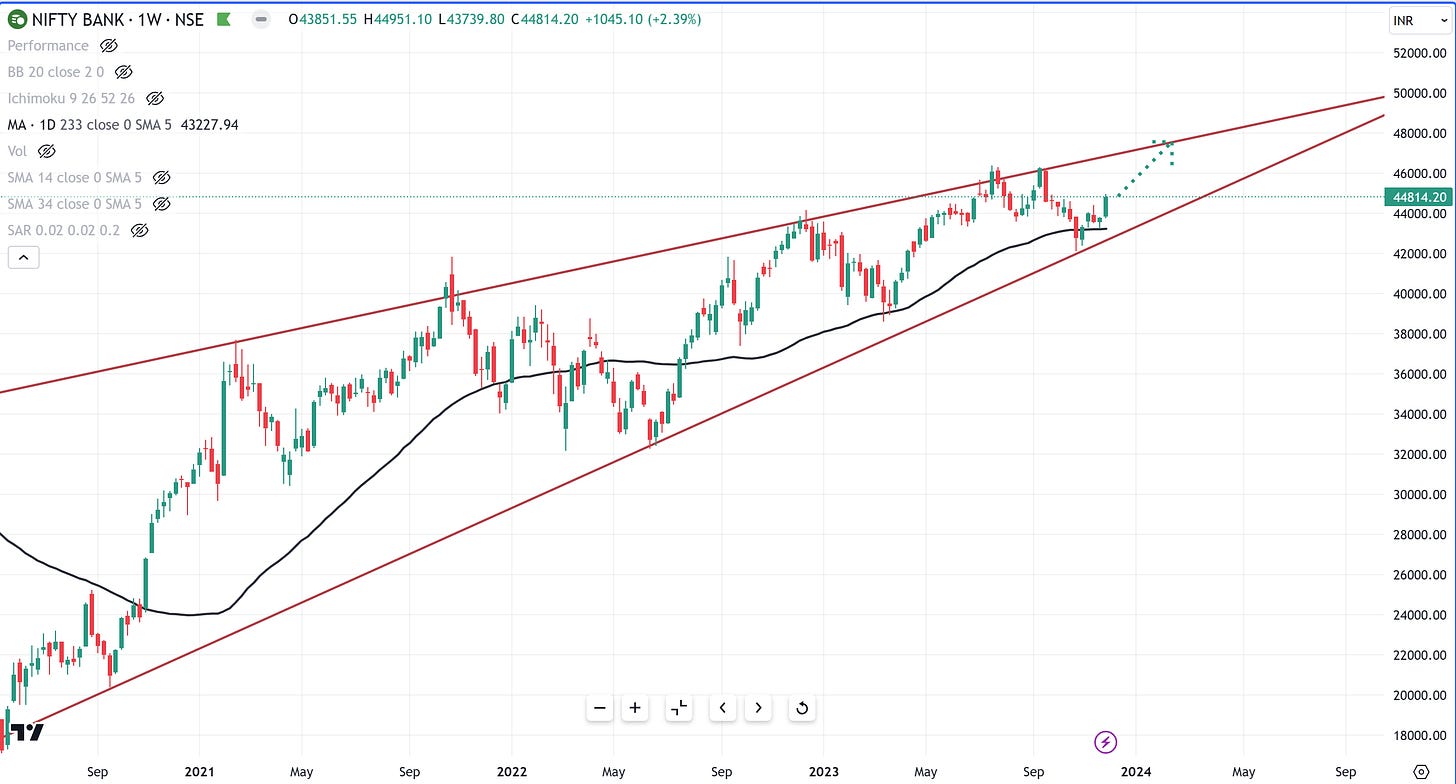The image size is (1456, 784).
Task: Show the Vol indicator
Action: [46, 151]
